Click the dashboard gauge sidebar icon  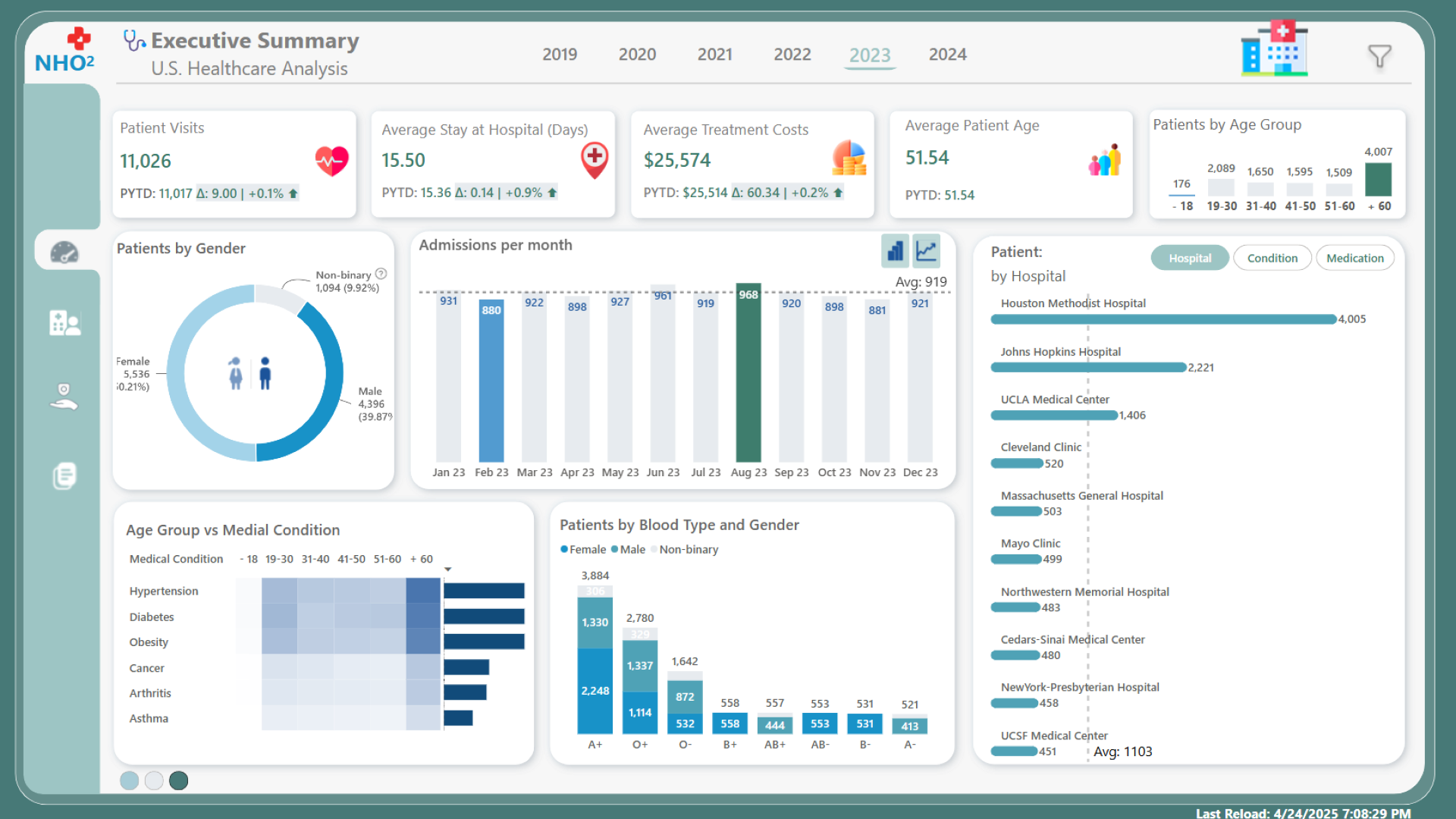click(64, 252)
